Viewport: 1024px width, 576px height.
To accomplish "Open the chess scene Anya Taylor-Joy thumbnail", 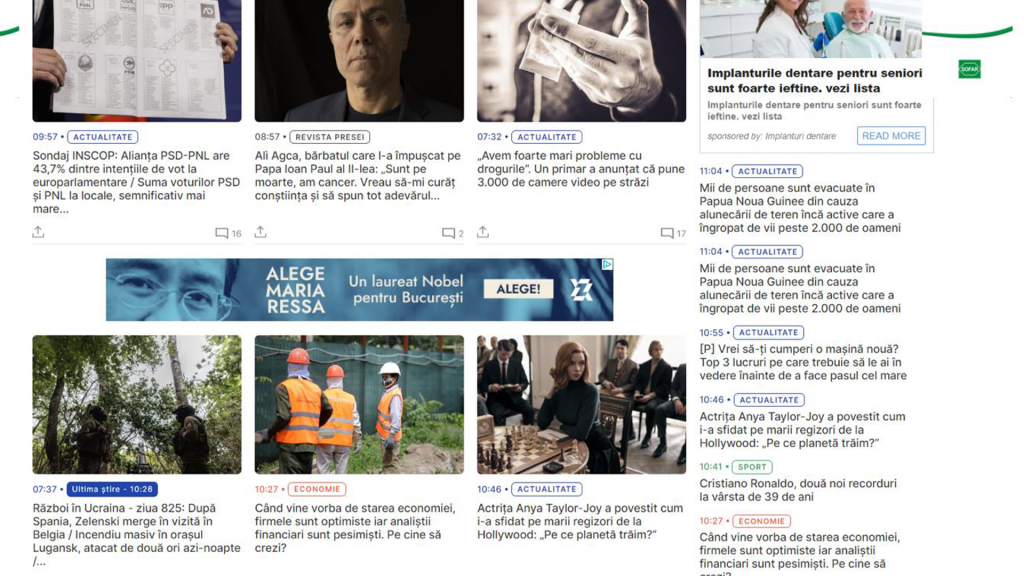I will [581, 404].
